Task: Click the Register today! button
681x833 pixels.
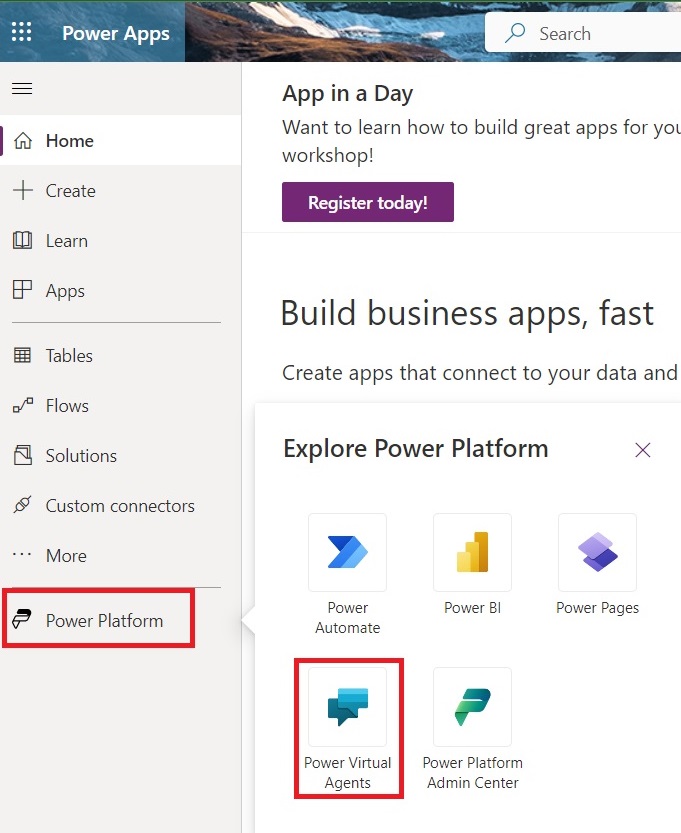Action: tap(367, 202)
